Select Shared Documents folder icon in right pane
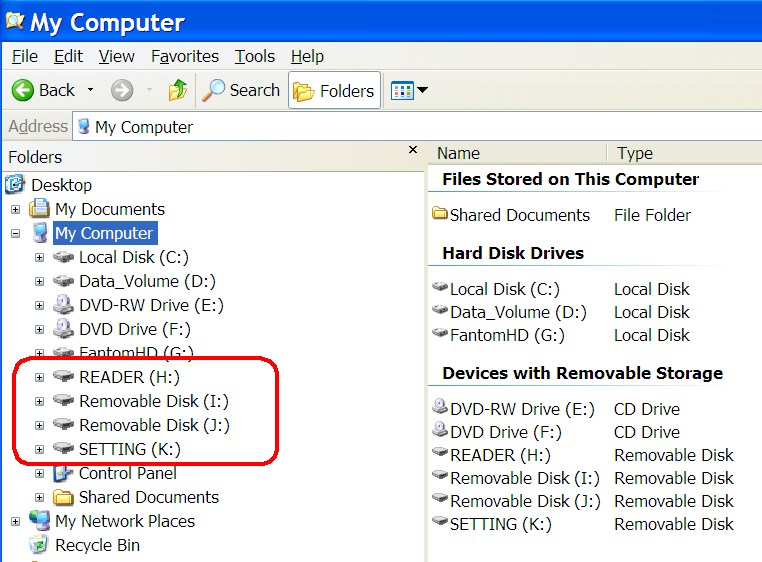The width and height of the screenshot is (762, 562). (440, 213)
